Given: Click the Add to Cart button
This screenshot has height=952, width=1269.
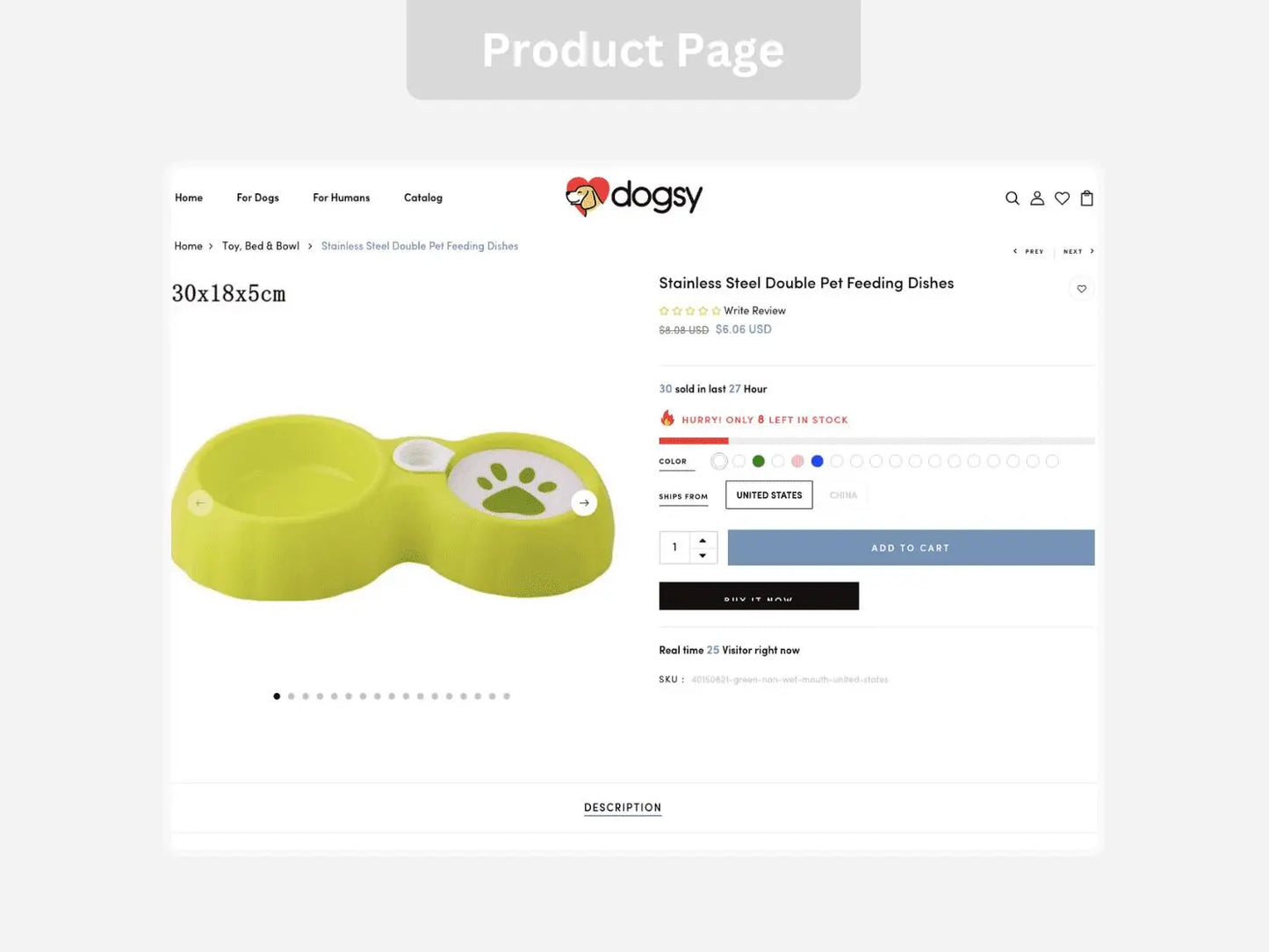Looking at the screenshot, I should coord(911,548).
